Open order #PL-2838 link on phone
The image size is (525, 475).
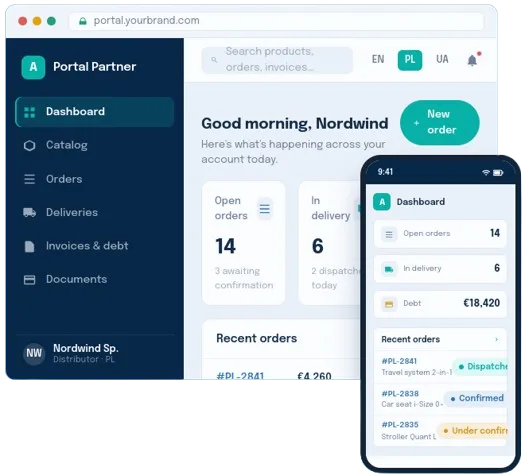click(x=400, y=394)
